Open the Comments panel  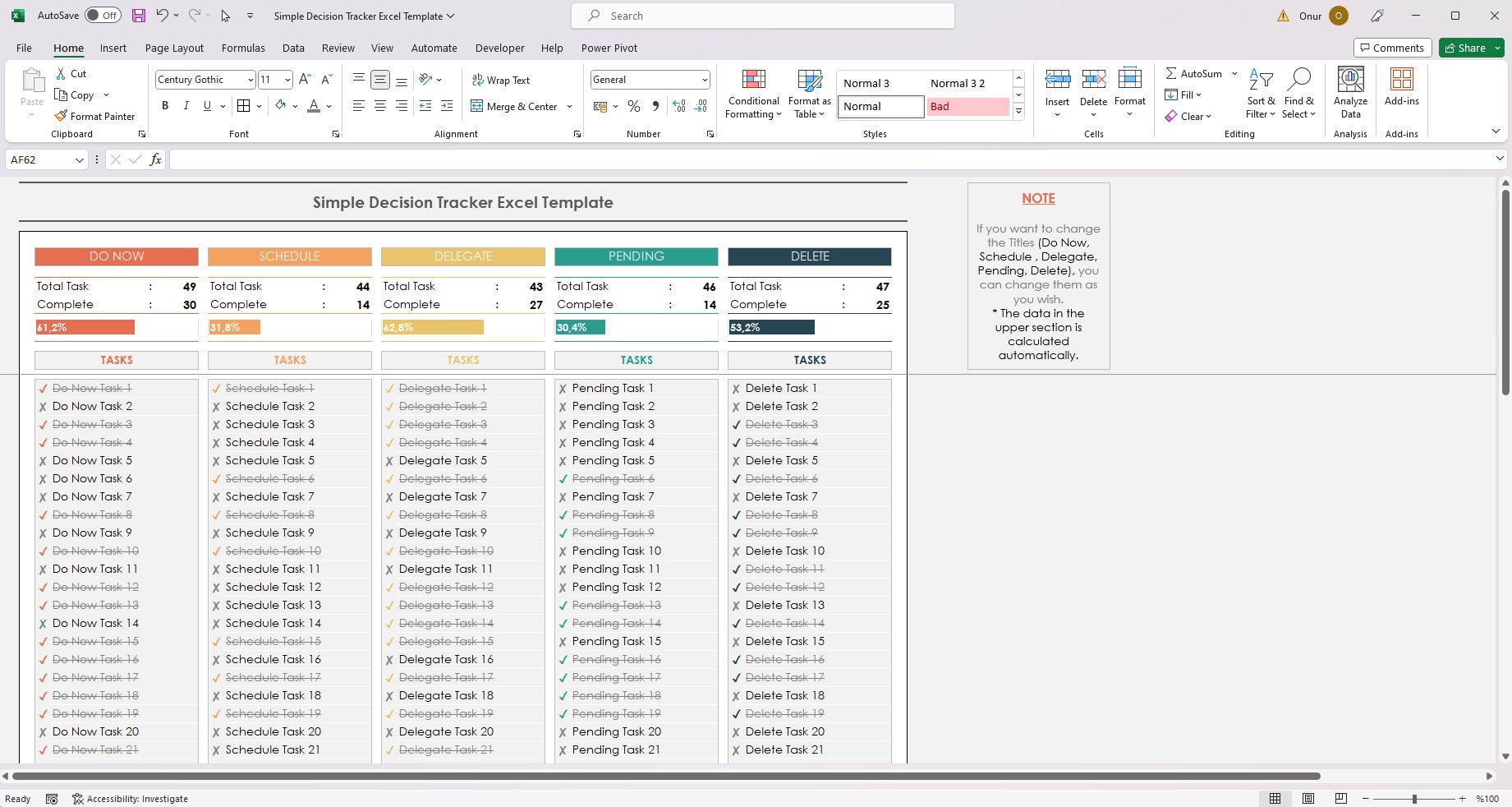[1392, 48]
